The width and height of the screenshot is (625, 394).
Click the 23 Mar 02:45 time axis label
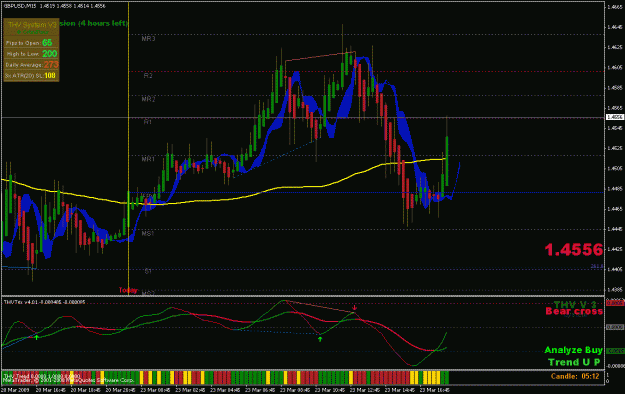tap(191, 390)
